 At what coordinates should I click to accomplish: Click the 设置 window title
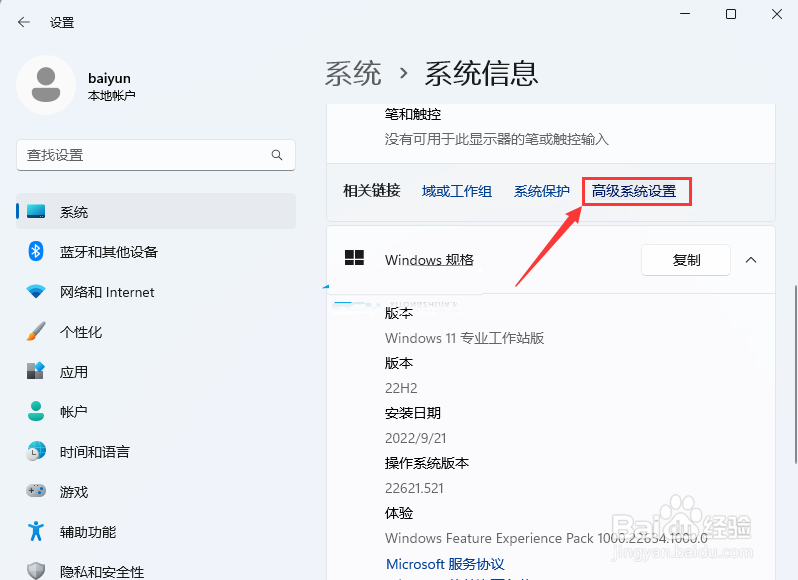click(62, 22)
